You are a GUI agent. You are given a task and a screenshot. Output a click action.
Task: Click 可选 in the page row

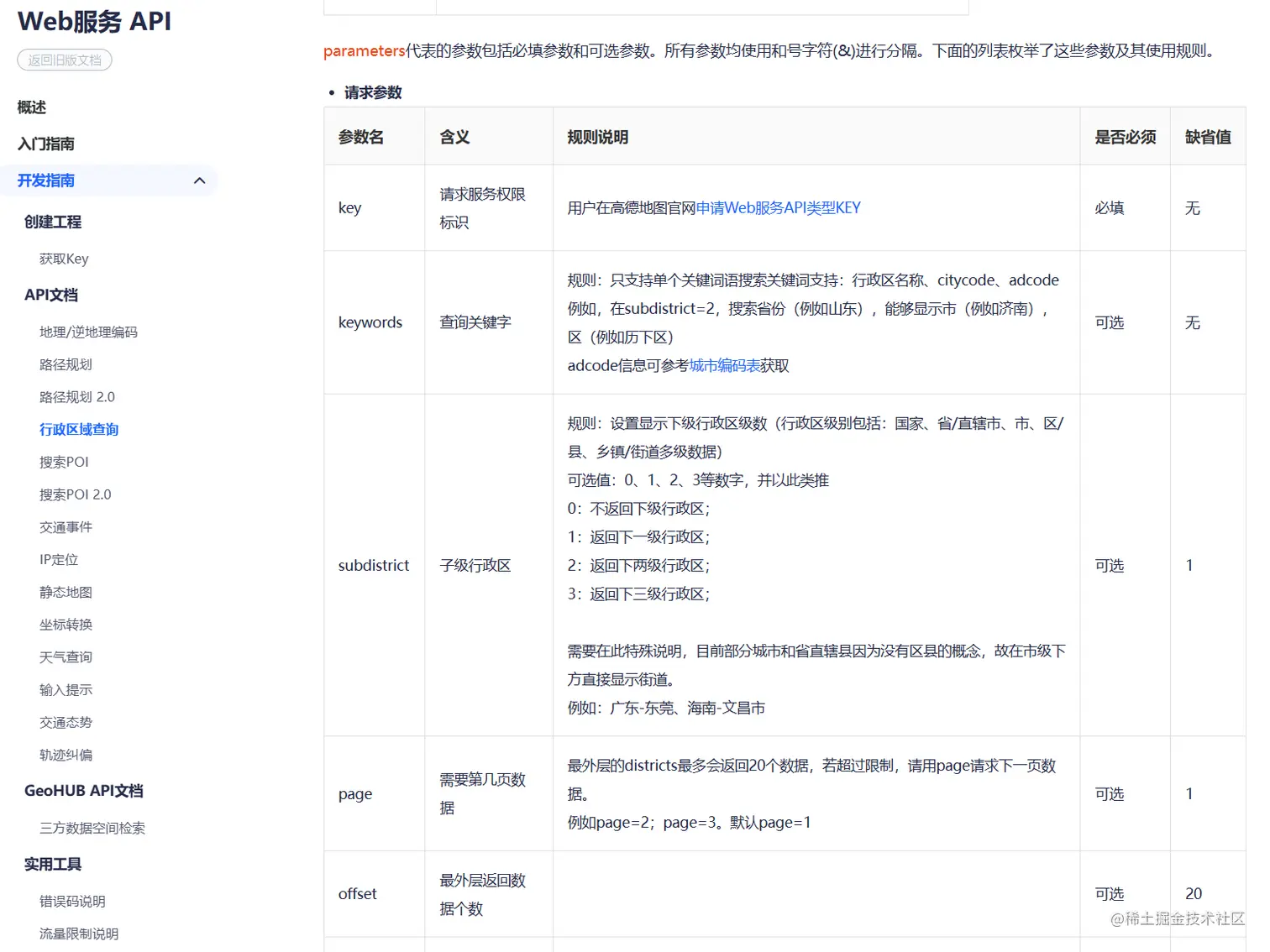tap(1110, 794)
